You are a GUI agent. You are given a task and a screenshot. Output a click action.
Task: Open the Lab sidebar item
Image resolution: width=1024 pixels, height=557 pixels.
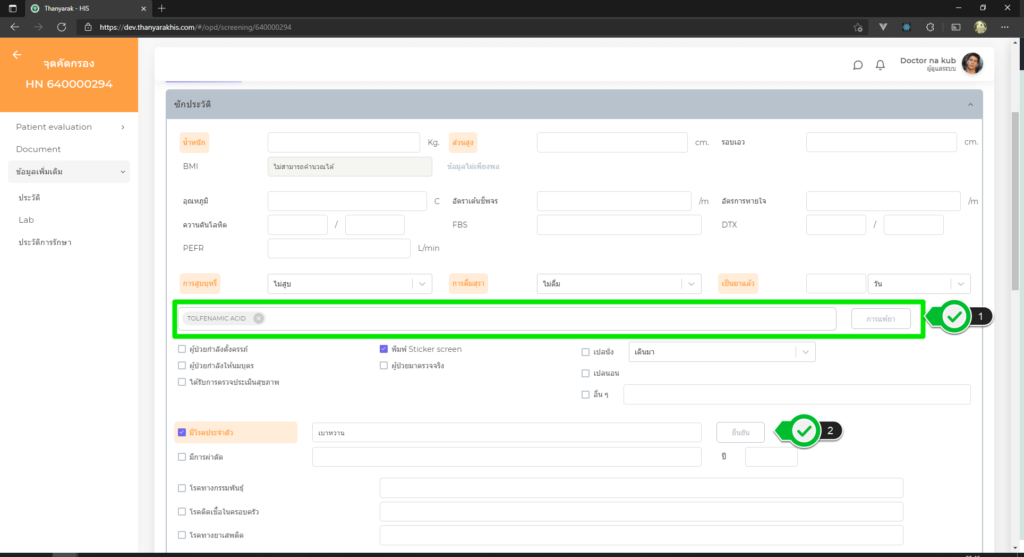[x=26, y=220]
